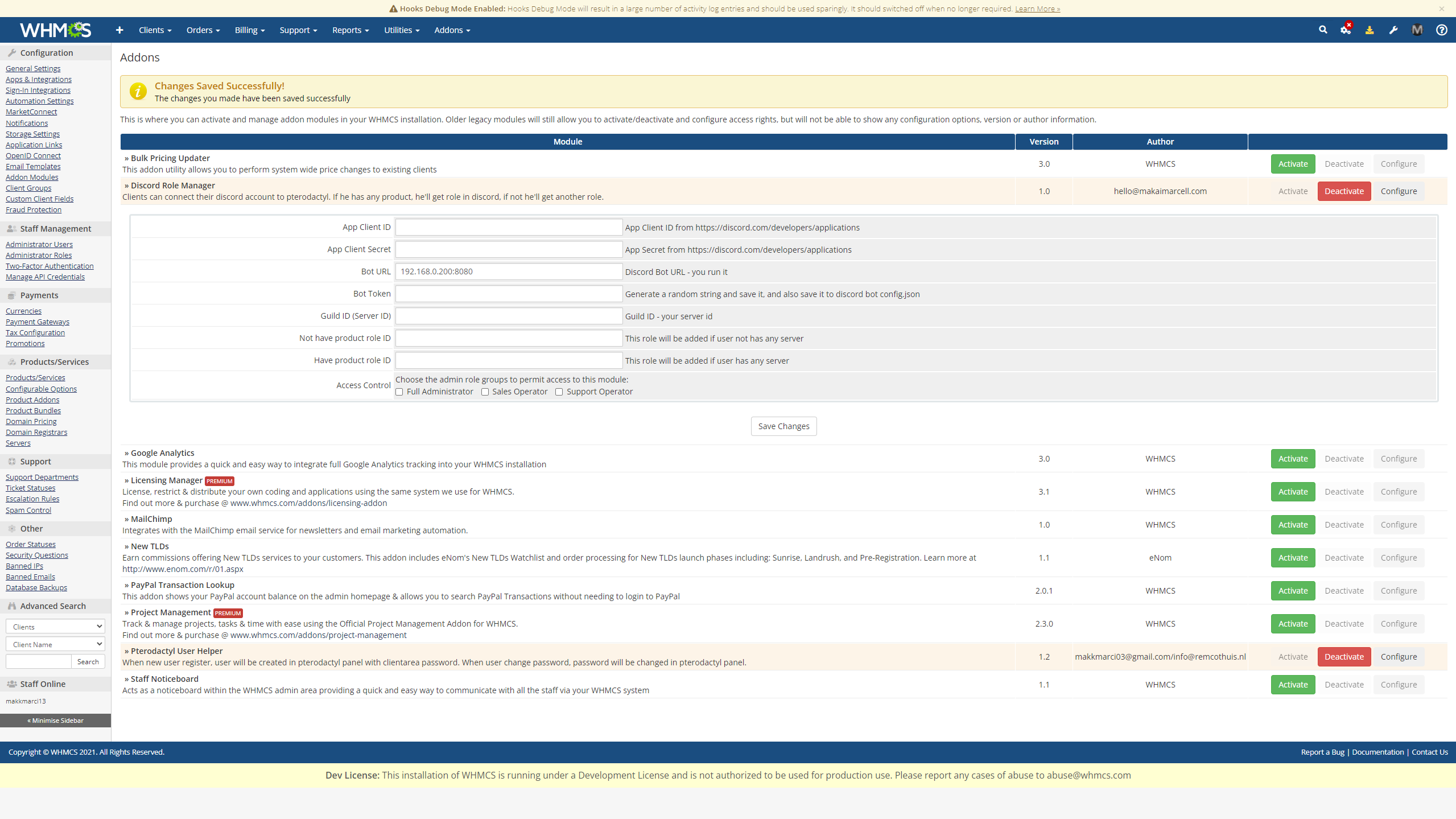Screen dimensions: 1456x819
Task: Open the Reports menu
Action: [x=350, y=30]
